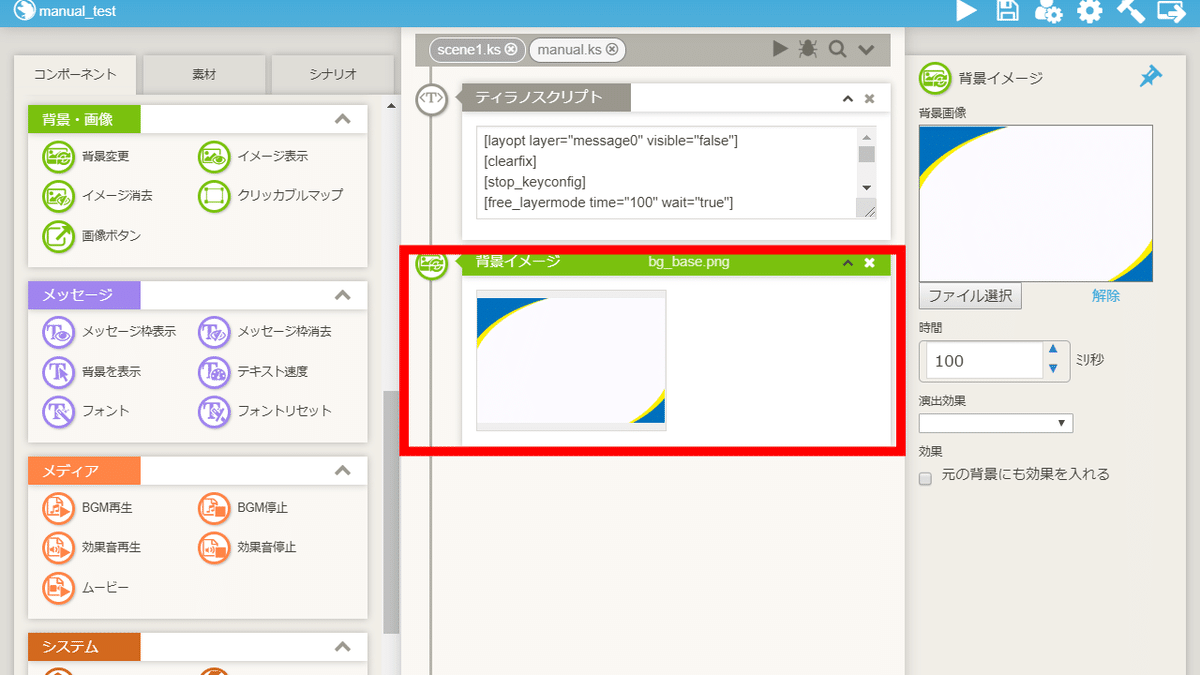
Task: Click the 背景画像 preview in properties
Action: [1036, 203]
